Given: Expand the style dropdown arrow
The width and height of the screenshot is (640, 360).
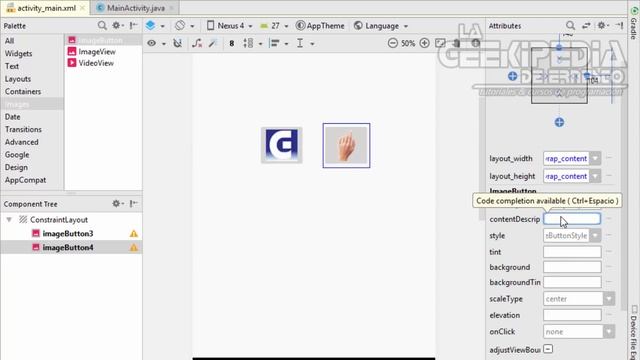Looking at the screenshot, I should tap(595, 236).
